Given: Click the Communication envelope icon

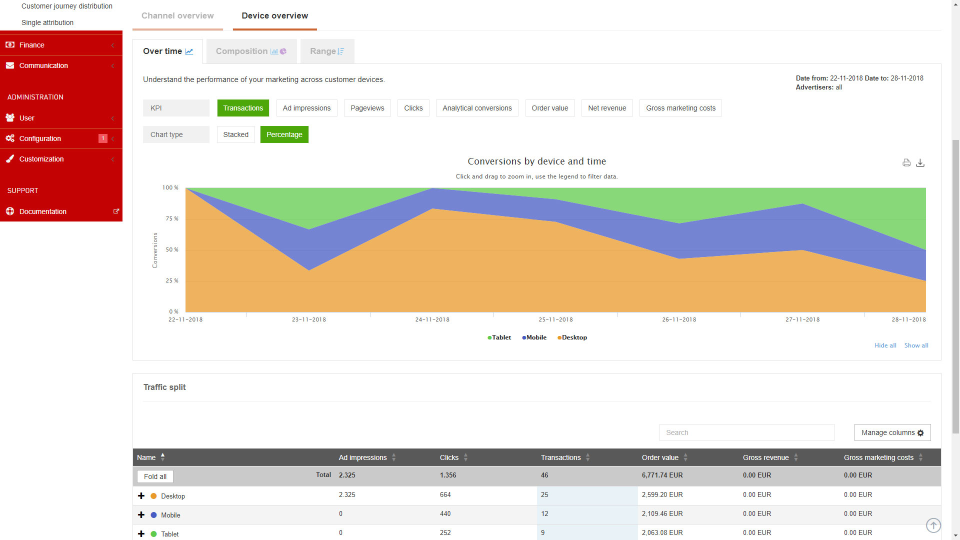Looking at the screenshot, I should [x=10, y=66].
